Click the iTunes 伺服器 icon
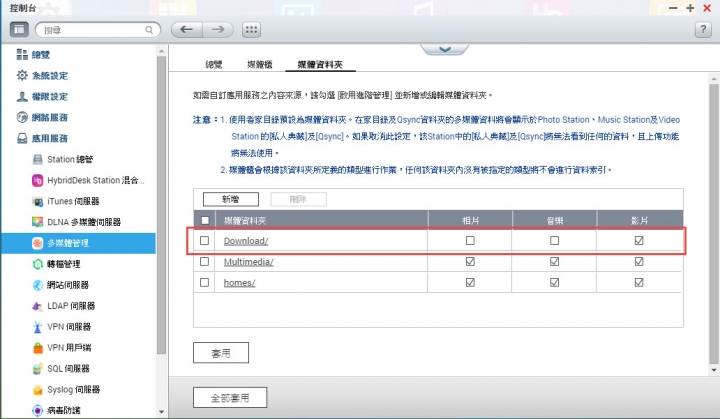The width and height of the screenshot is (720, 419). 38,201
